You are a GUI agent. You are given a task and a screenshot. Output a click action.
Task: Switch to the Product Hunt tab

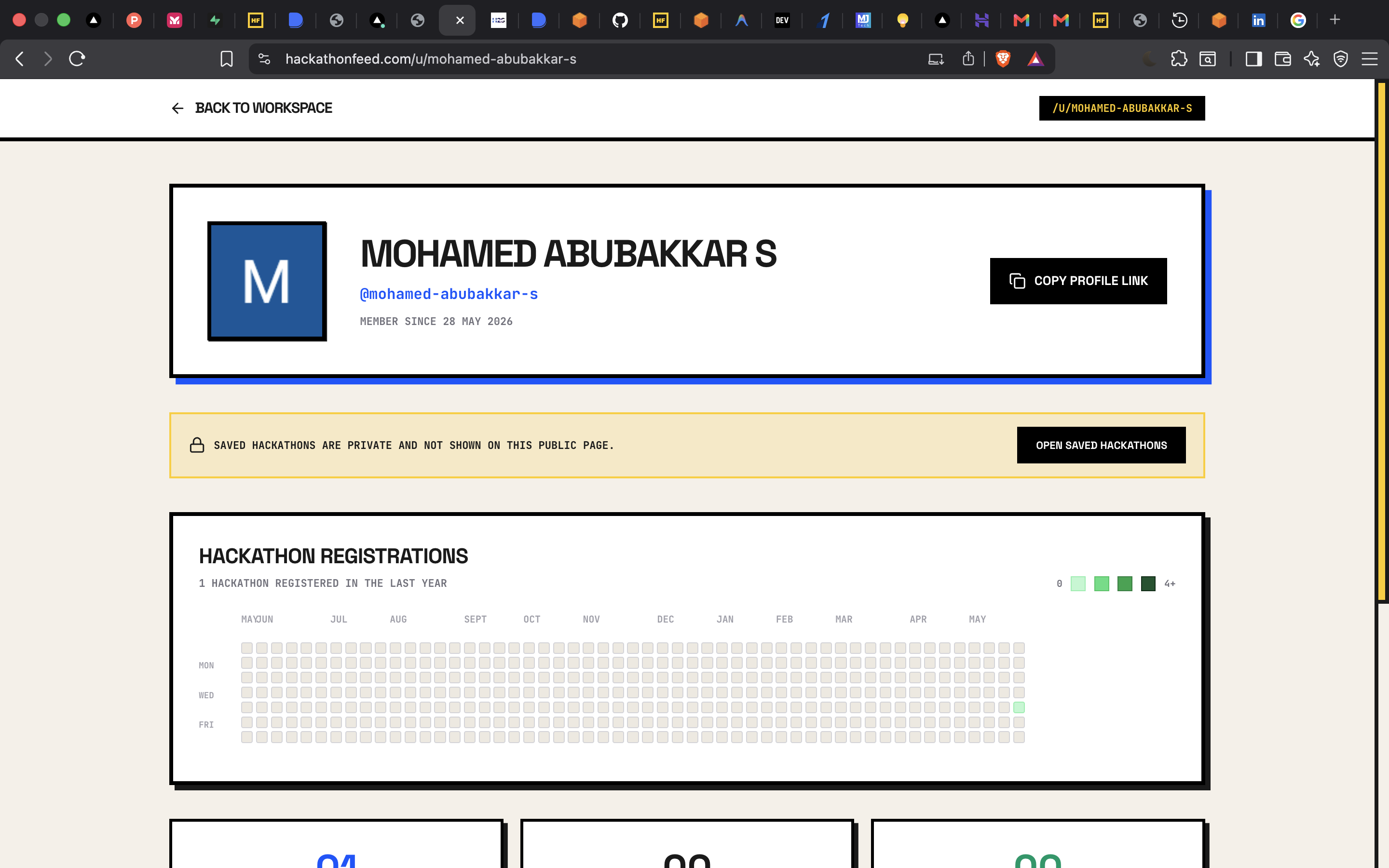click(134, 21)
